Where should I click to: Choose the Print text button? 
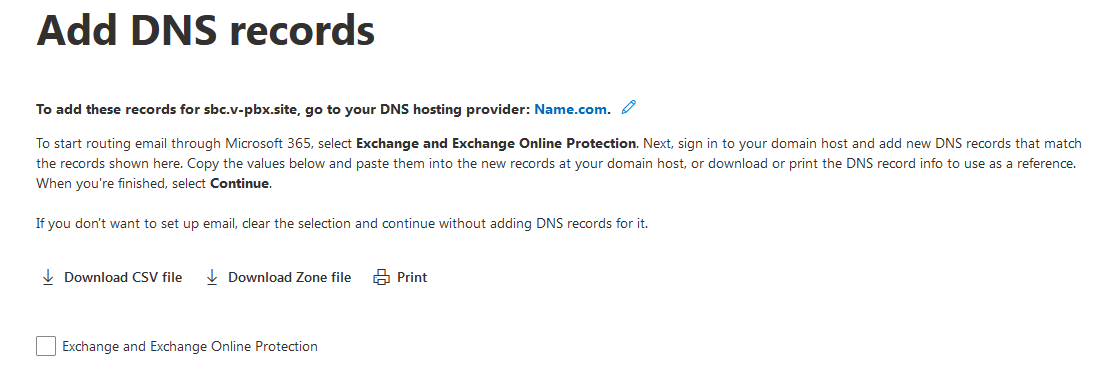pyautogui.click(x=412, y=278)
